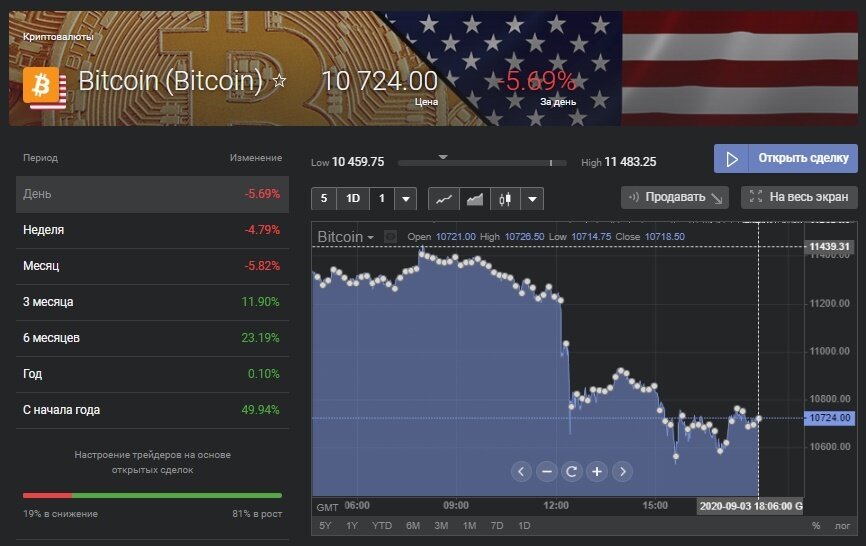Viewport: 866px width, 546px height.
Task: Toggle logarithmic scale "лог"
Action: click(x=843, y=525)
